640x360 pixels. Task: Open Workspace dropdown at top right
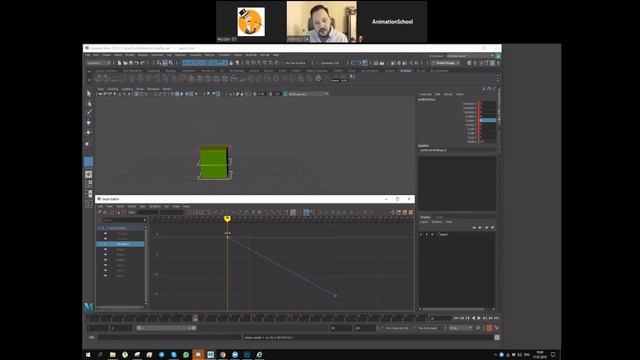pos(470,56)
